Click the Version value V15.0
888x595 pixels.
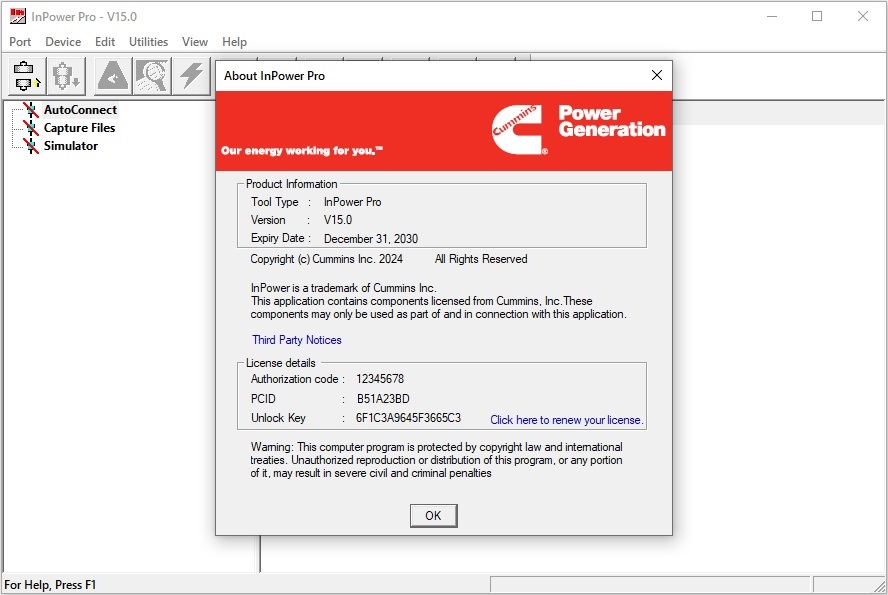[338, 220]
